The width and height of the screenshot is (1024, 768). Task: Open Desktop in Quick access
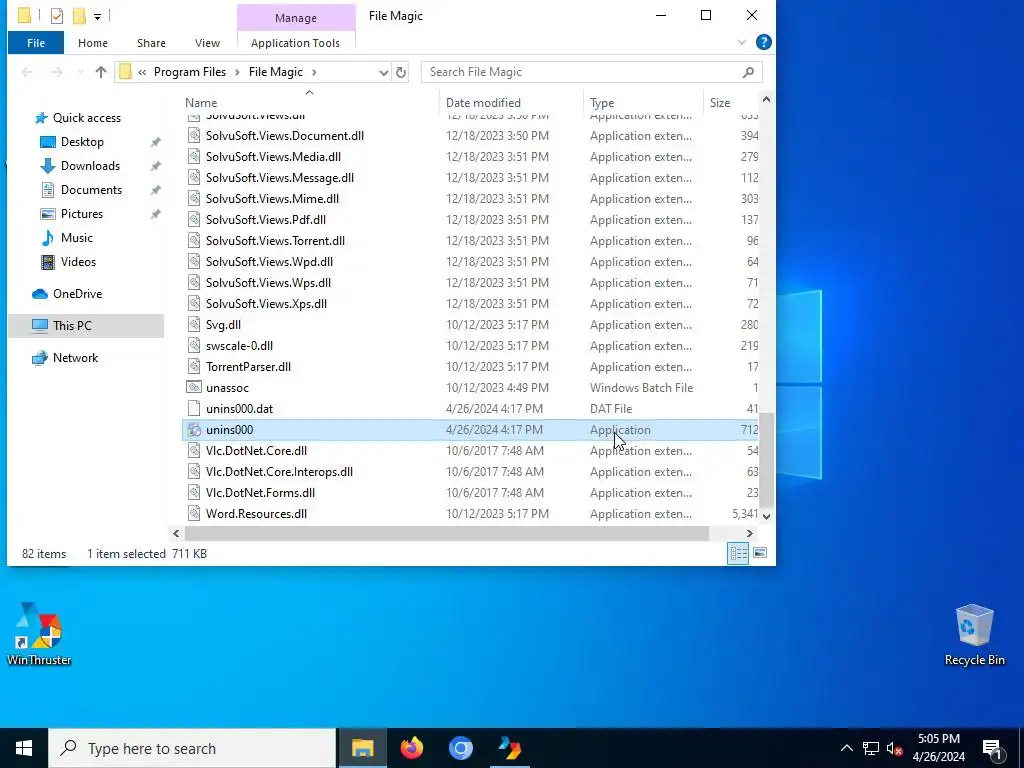pyautogui.click(x=82, y=142)
